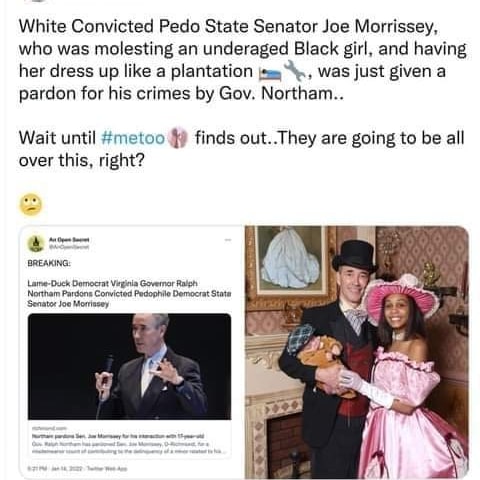Screen dimensions: 480x480
Task: Click the 'Wait until' sentence in tweet
Action: point(241,149)
